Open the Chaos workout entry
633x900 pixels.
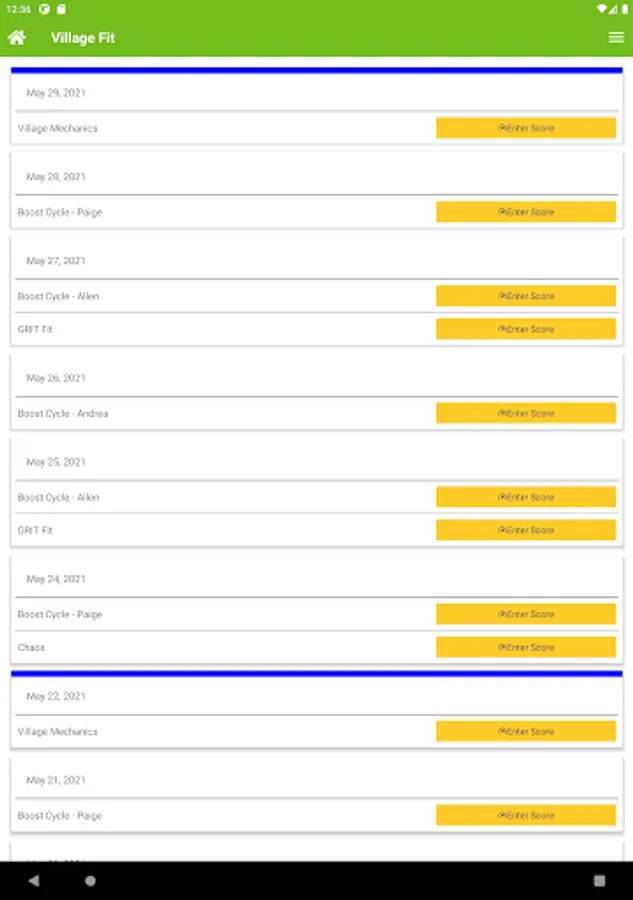pyautogui.click(x=32, y=647)
